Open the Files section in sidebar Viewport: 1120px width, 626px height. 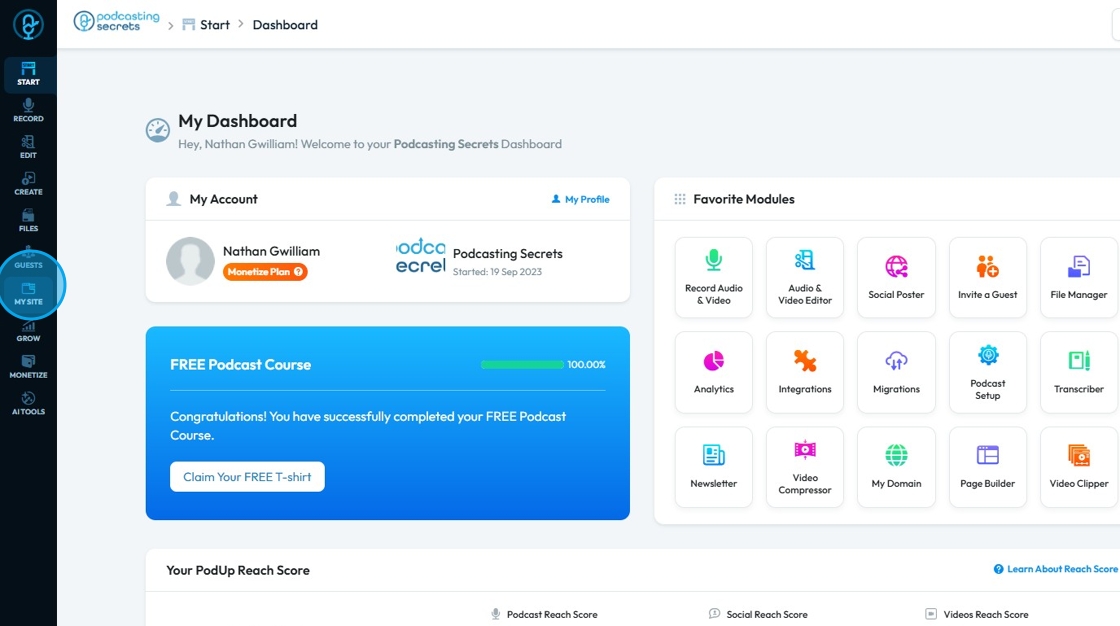point(29,221)
